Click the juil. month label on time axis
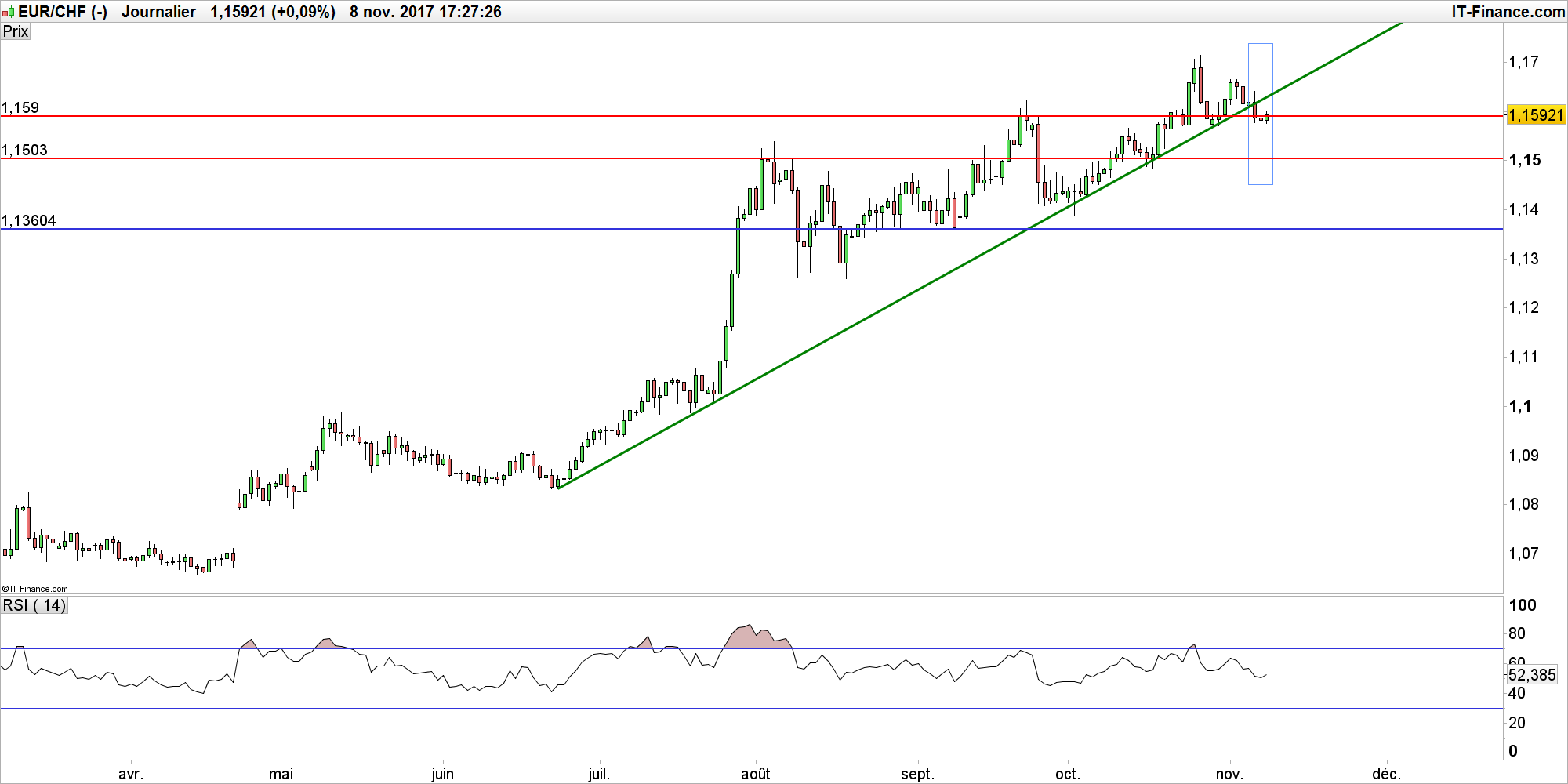The image size is (1568, 784). (599, 774)
